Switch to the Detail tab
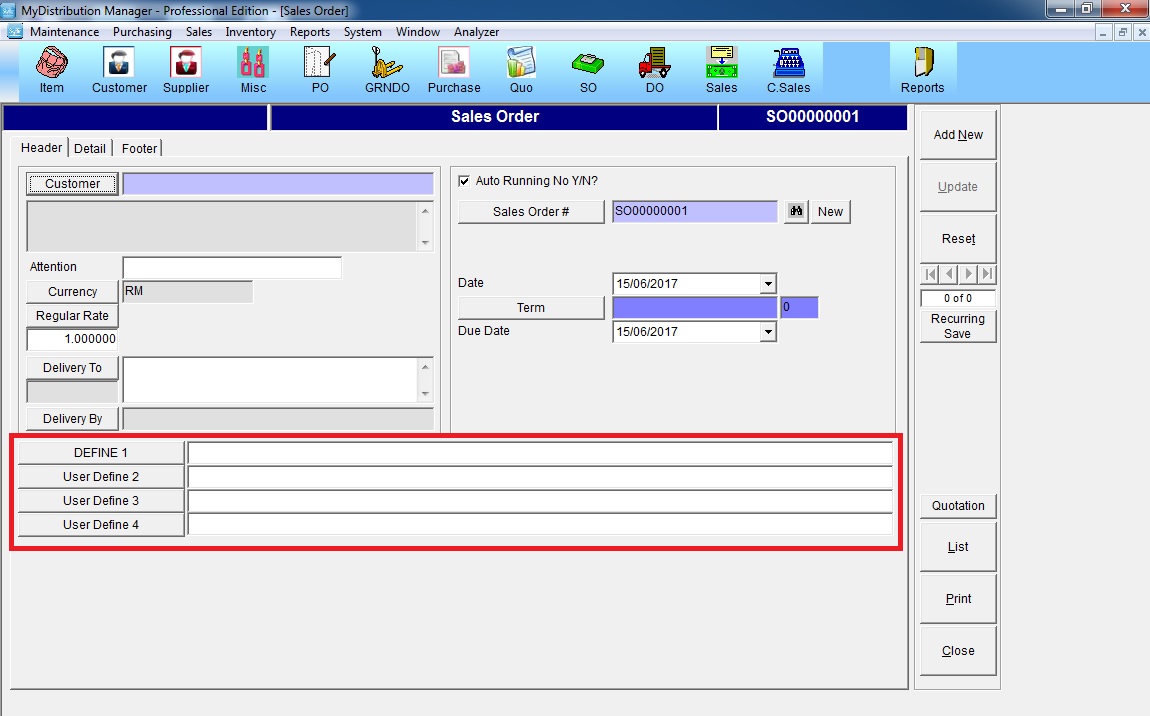 pyautogui.click(x=90, y=148)
